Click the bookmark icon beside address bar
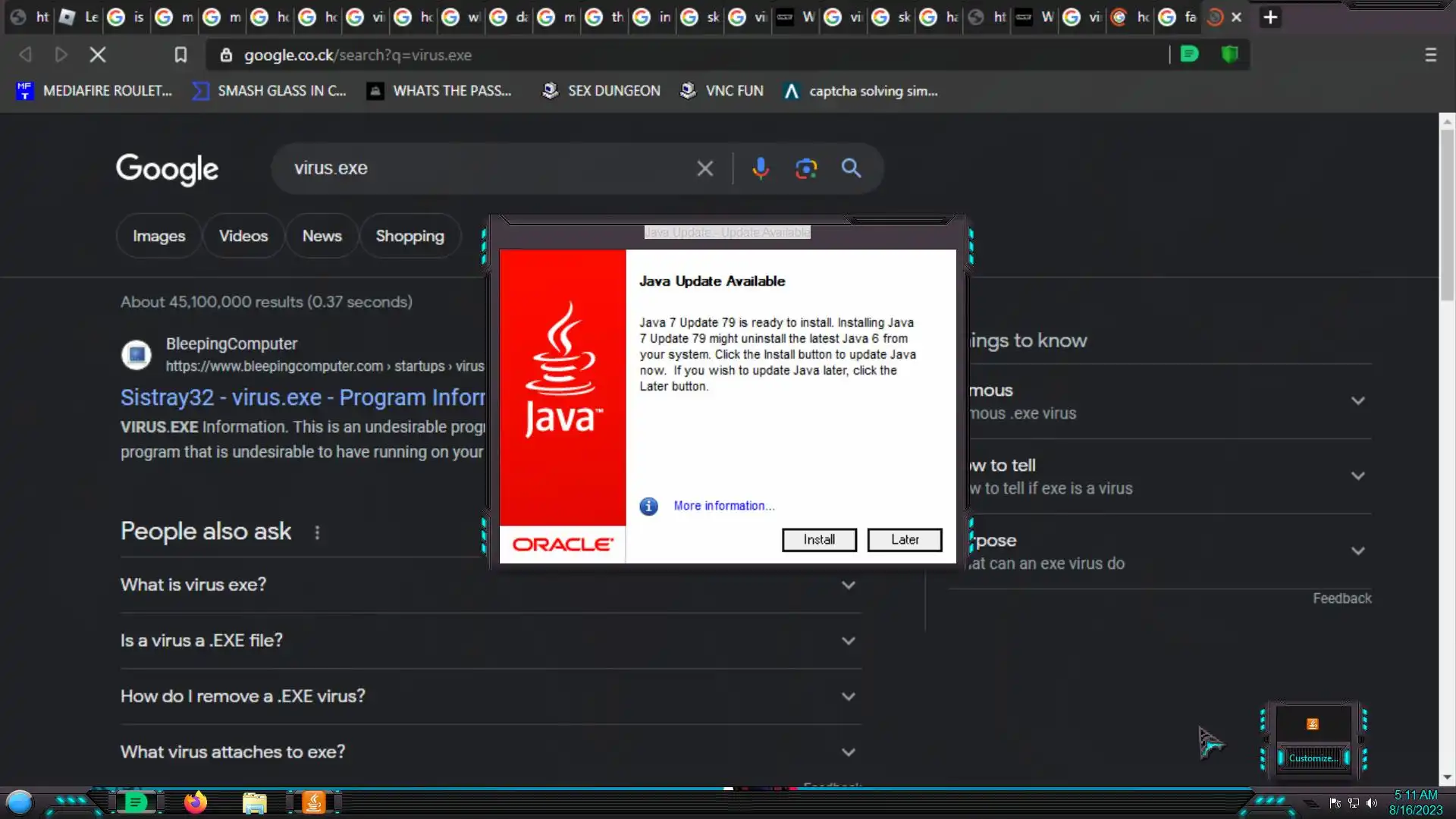The image size is (1456, 819). (x=180, y=55)
